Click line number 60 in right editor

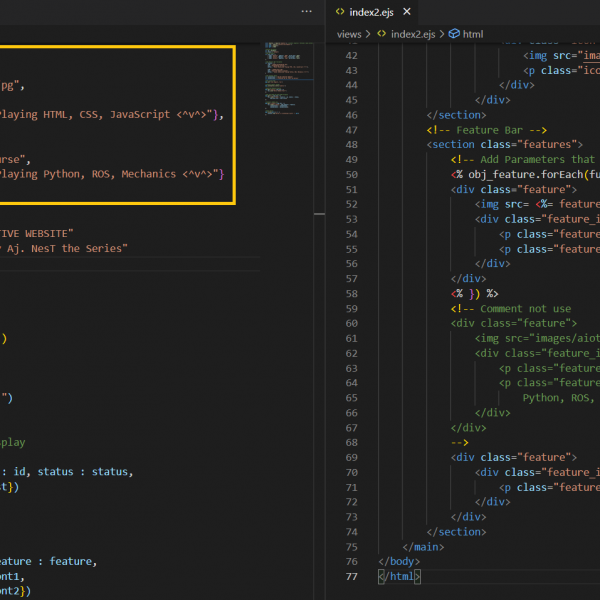coord(350,323)
